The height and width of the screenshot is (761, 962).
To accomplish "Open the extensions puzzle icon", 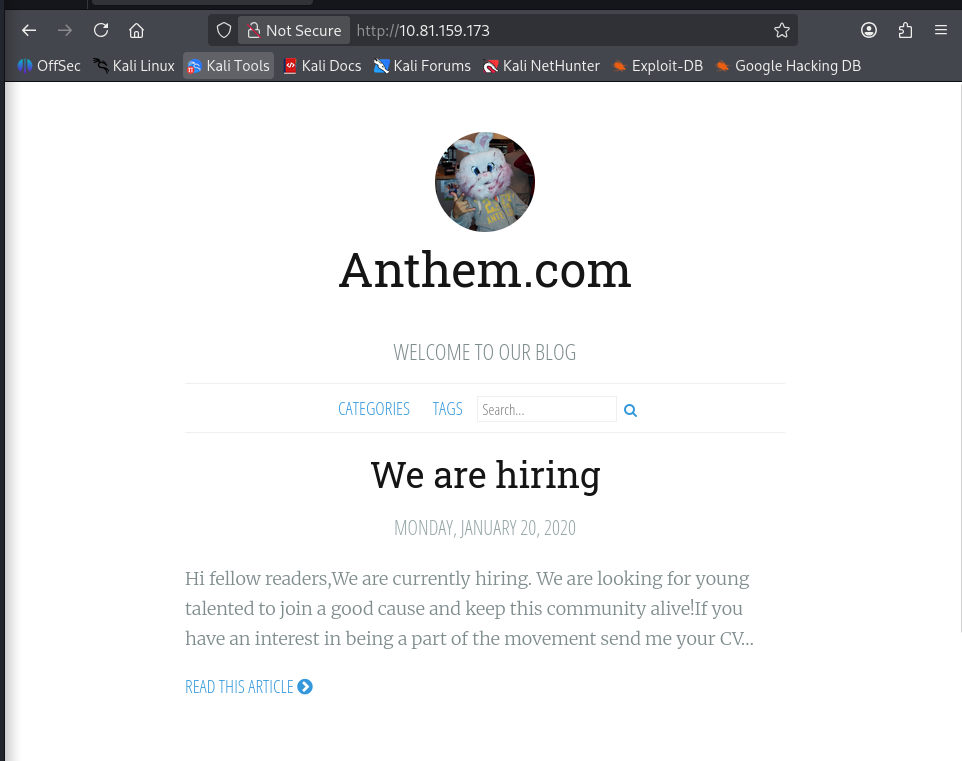I will (x=905, y=30).
